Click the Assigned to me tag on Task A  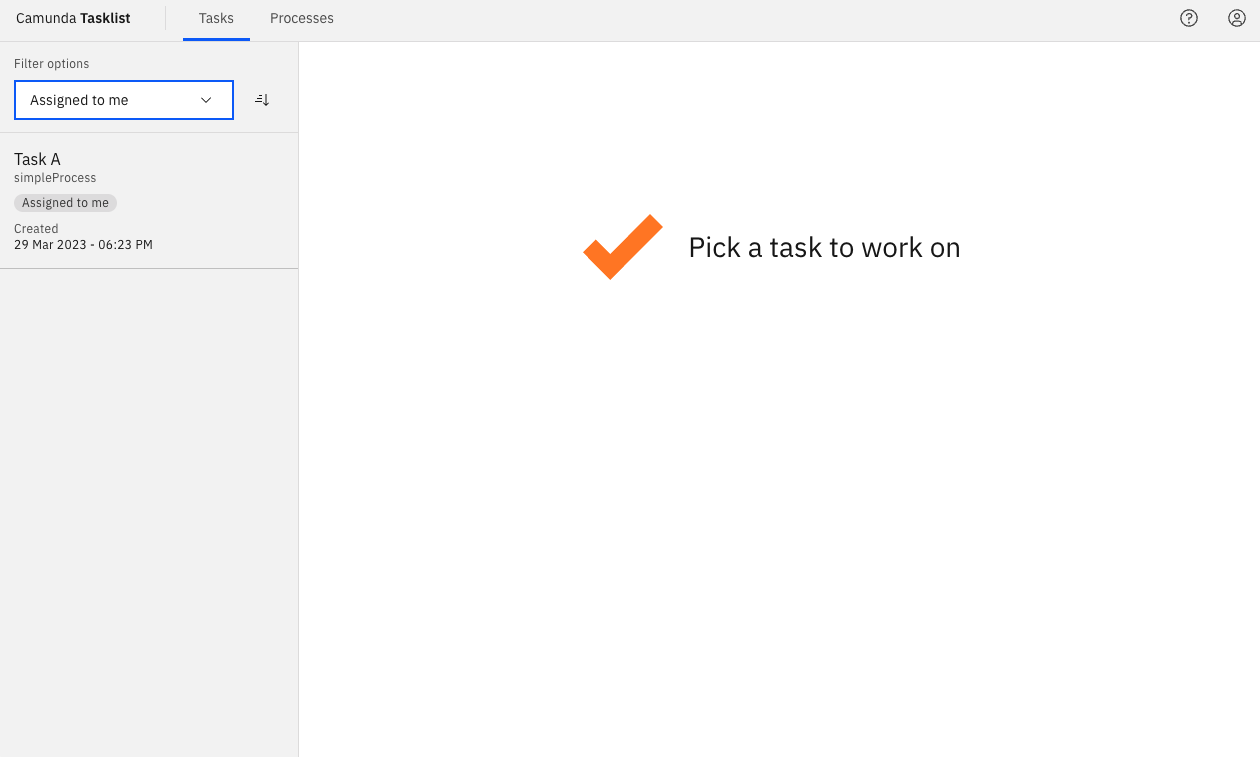click(x=65, y=202)
